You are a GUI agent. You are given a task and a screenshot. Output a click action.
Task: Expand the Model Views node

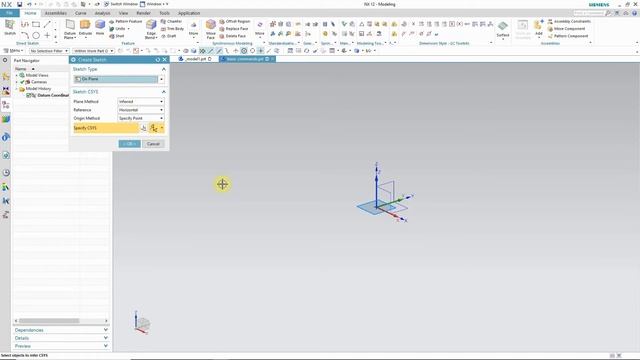[17, 76]
